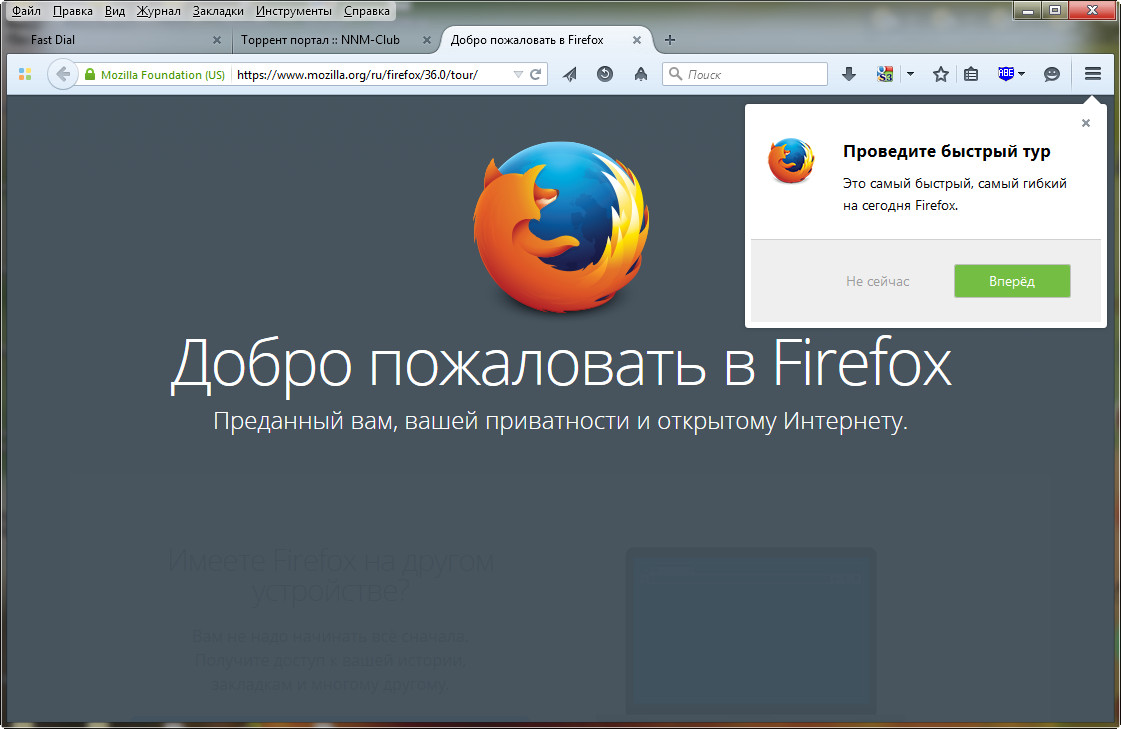Minimize the Firefox window
This screenshot has height=729, width=1121.
(x=1027, y=10)
